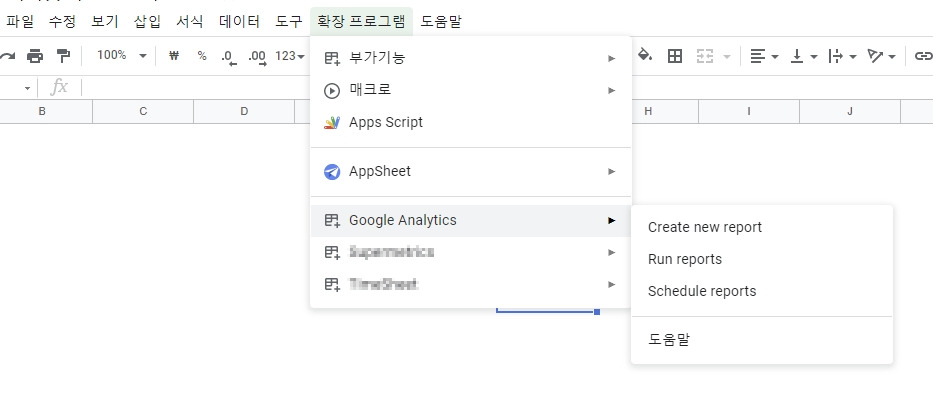
Task: Open the menu bar 도움말 menu
Action: pyautogui.click(x=441, y=22)
